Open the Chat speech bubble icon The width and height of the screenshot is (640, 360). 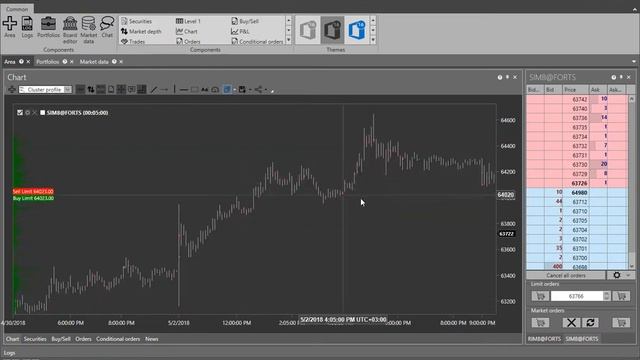107,27
